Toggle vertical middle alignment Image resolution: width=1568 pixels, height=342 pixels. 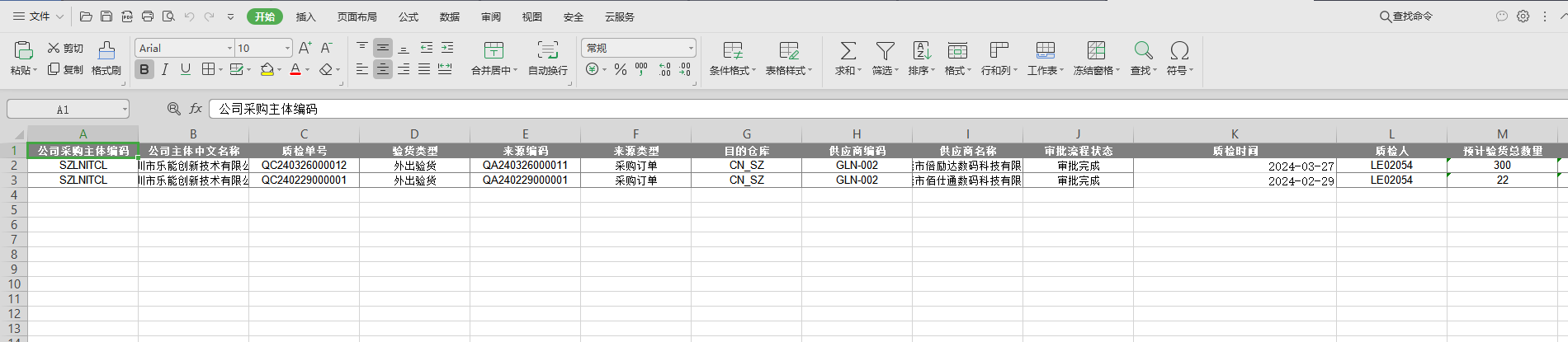tap(383, 48)
